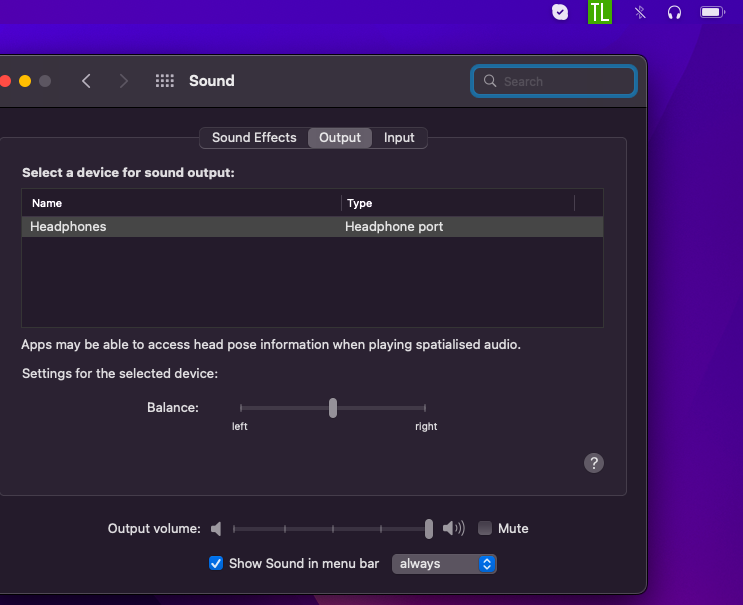Click the 'left' balance label

(x=239, y=426)
